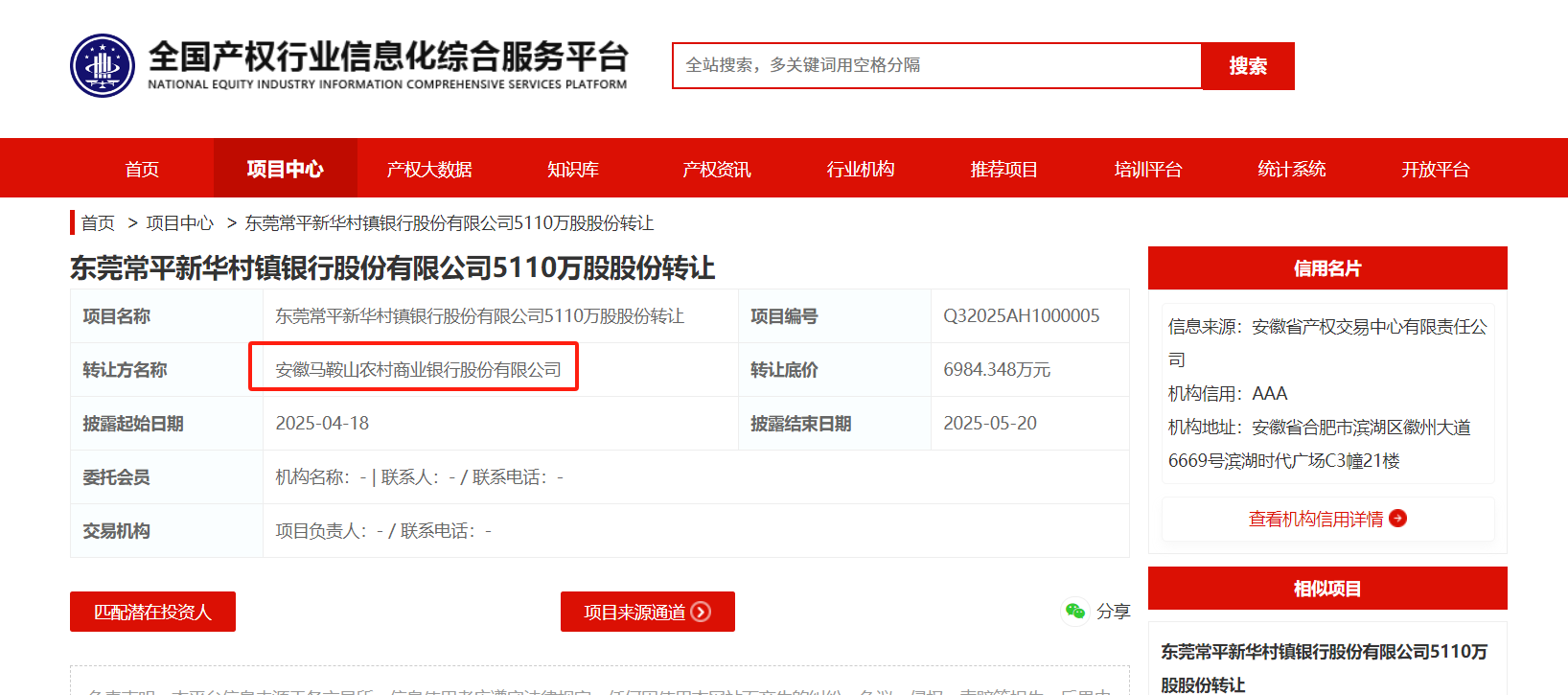The image size is (1568, 695).
Task: Click 委托会员 row value text
Action: coord(419,476)
